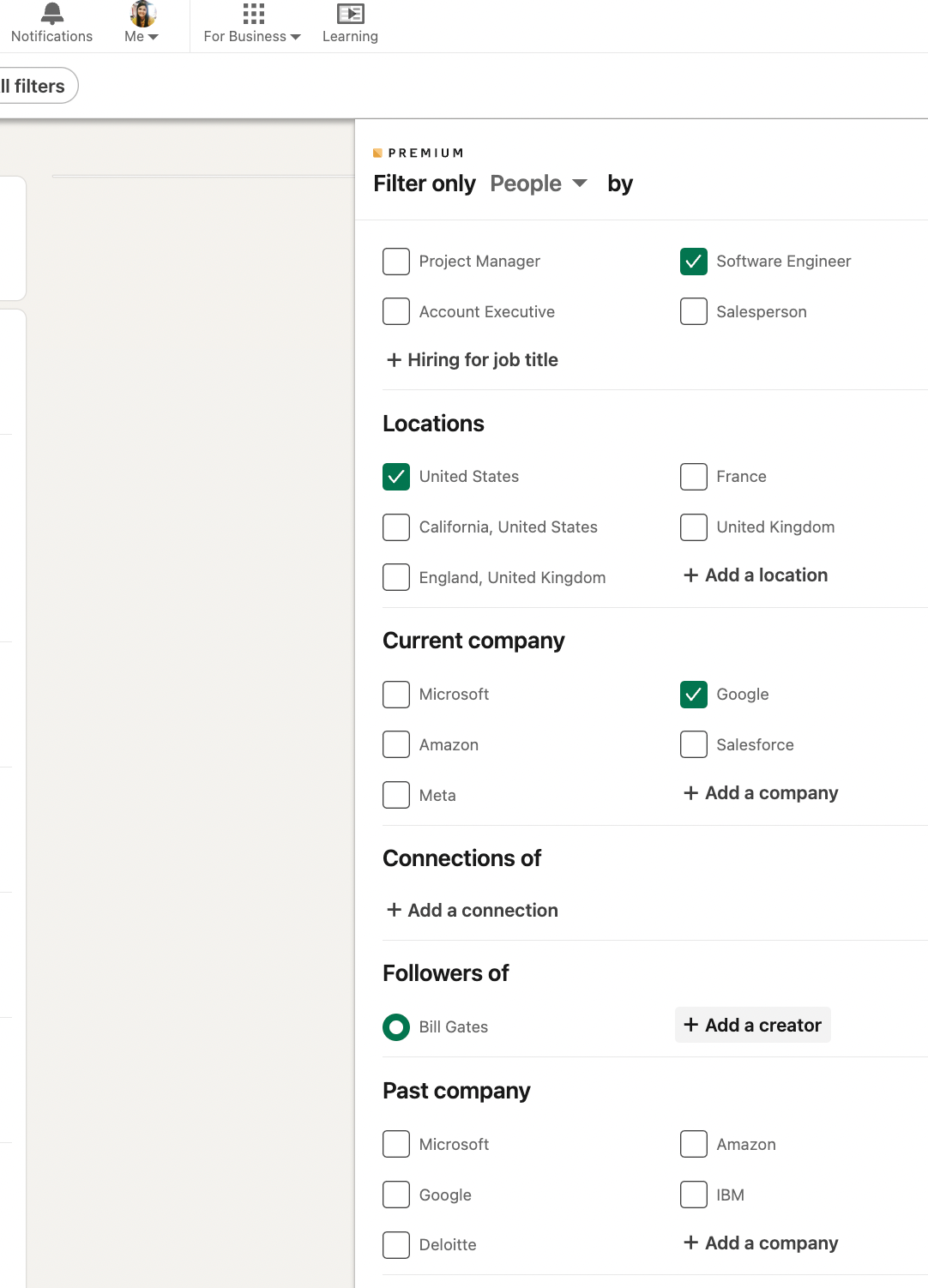
Task: Check Amazon under Current company
Action: tap(396, 744)
